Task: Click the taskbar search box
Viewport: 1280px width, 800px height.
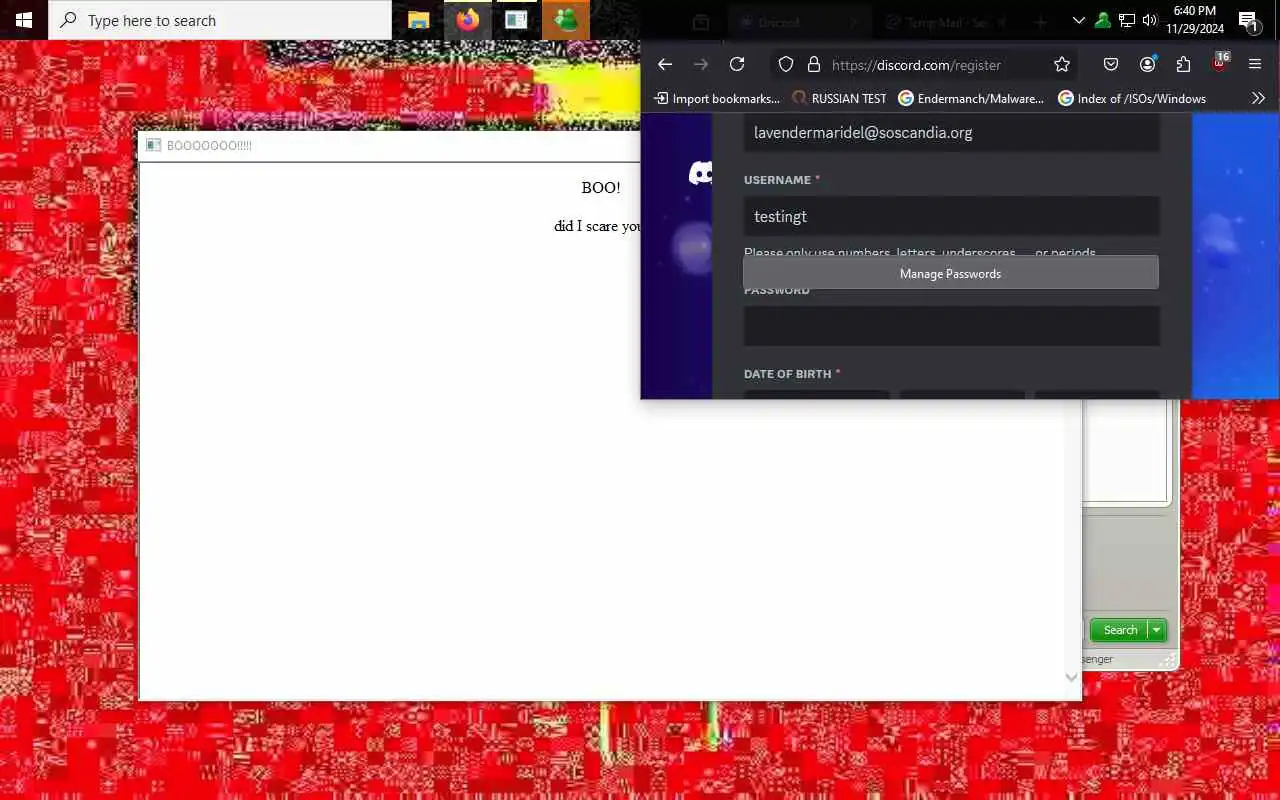Action: [220, 20]
